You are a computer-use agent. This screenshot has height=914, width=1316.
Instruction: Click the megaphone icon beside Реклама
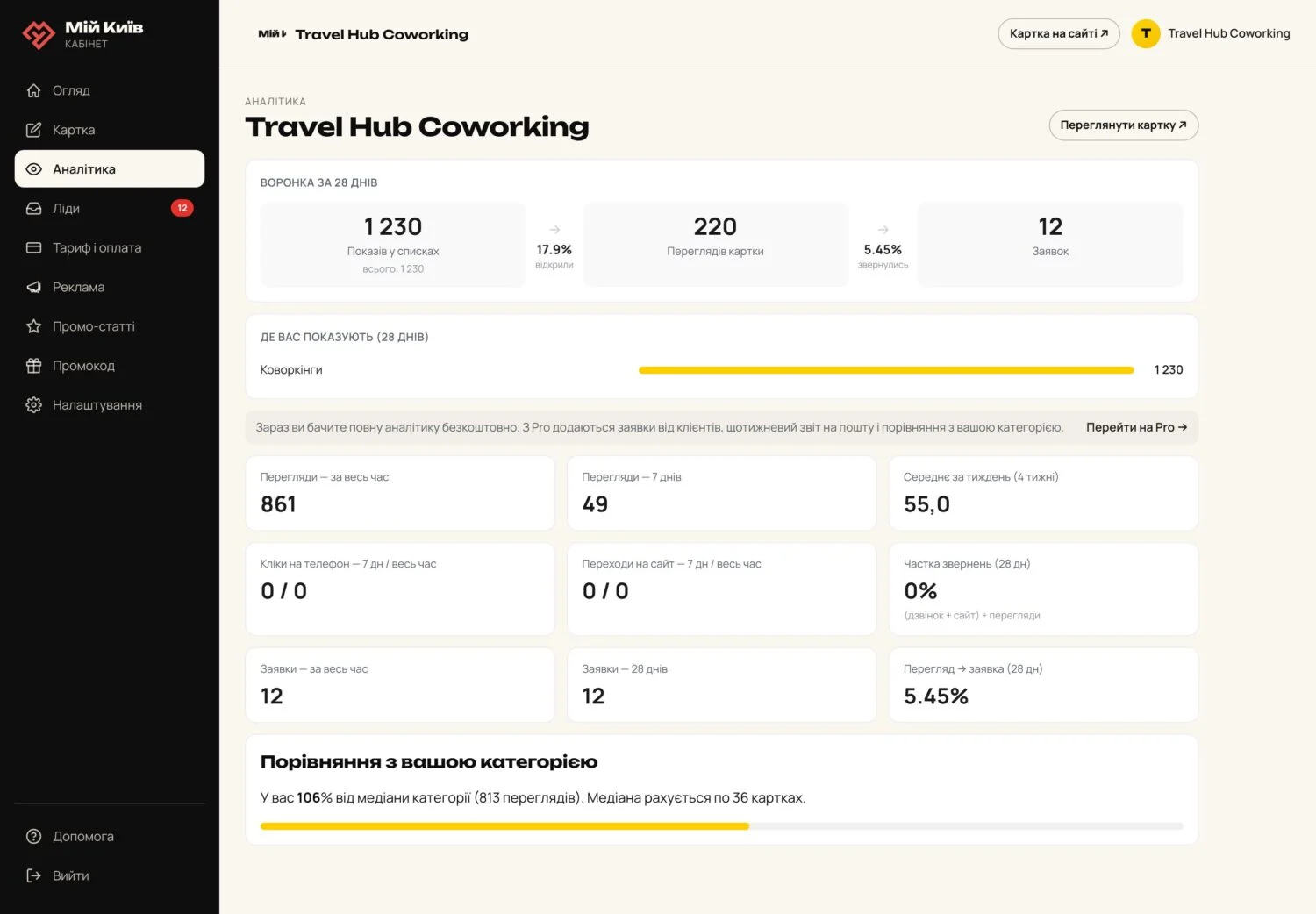(x=33, y=287)
